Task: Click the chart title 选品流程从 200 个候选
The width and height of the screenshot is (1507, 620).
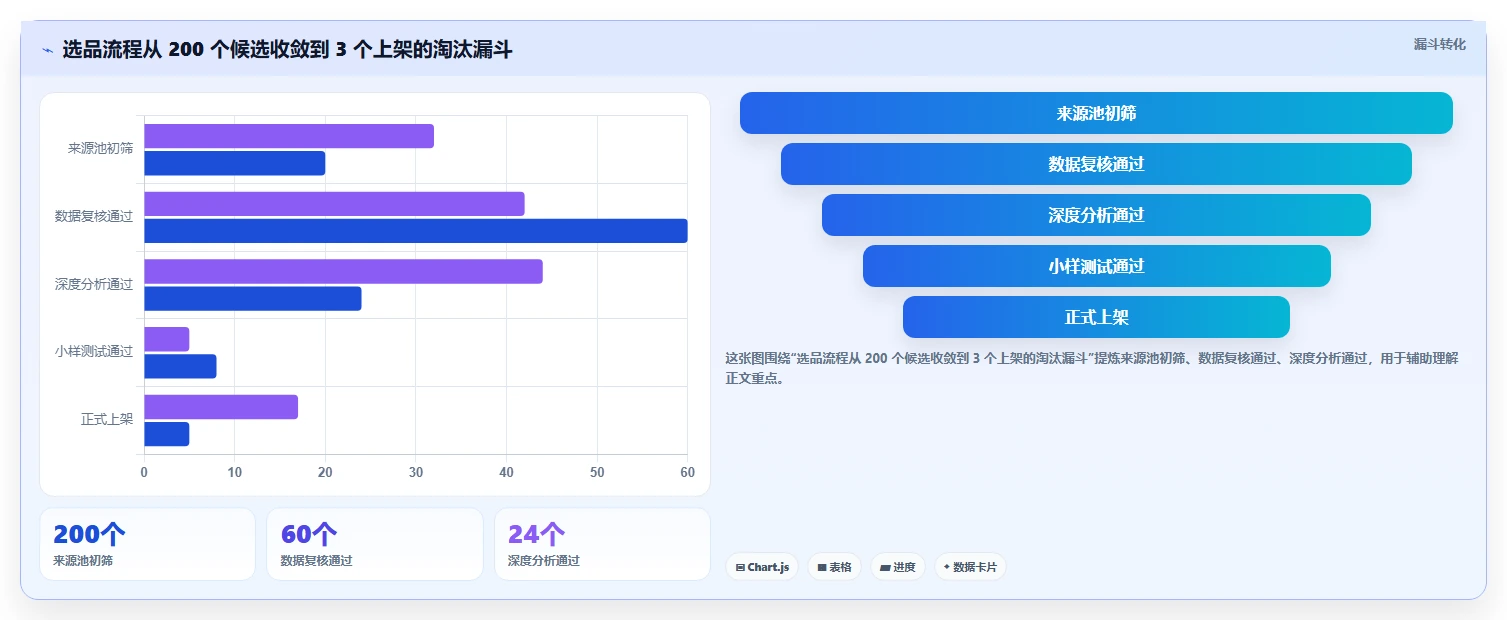Action: (287, 50)
